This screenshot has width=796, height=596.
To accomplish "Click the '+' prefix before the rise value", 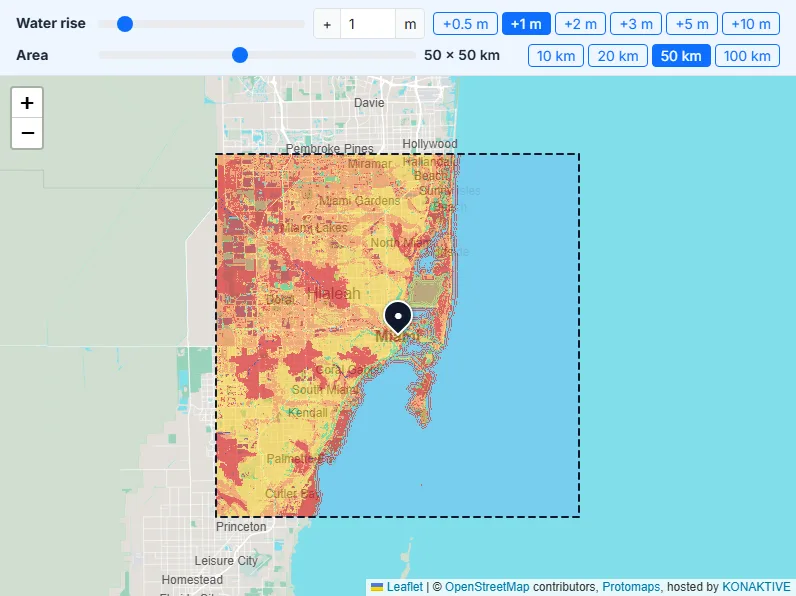I will point(327,24).
